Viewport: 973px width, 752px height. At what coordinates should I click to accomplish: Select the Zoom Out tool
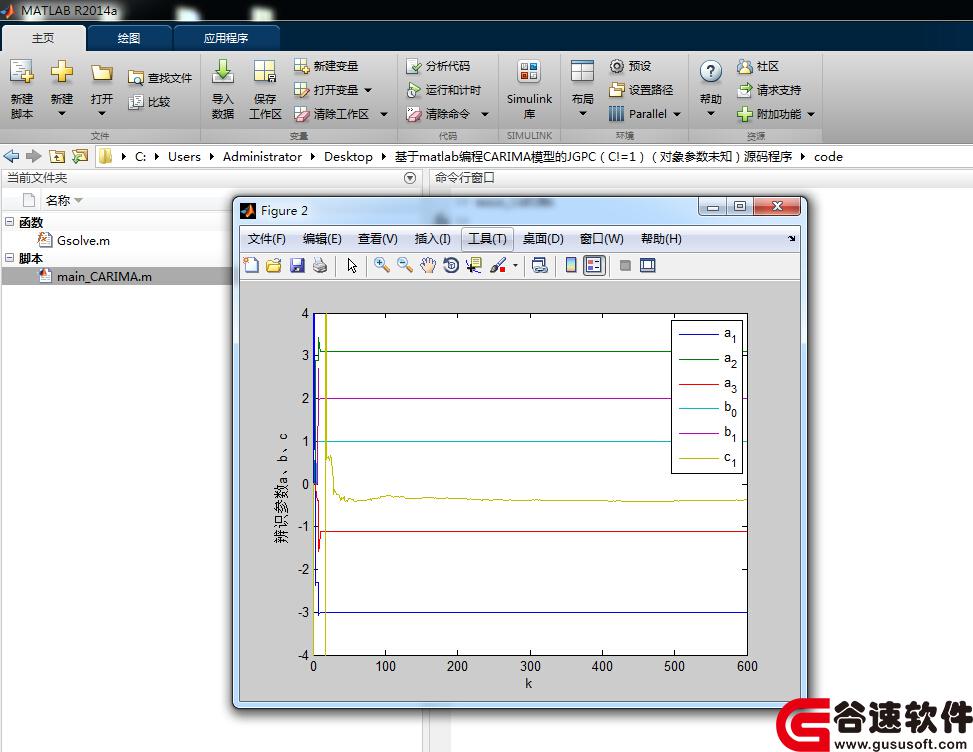tap(405, 266)
